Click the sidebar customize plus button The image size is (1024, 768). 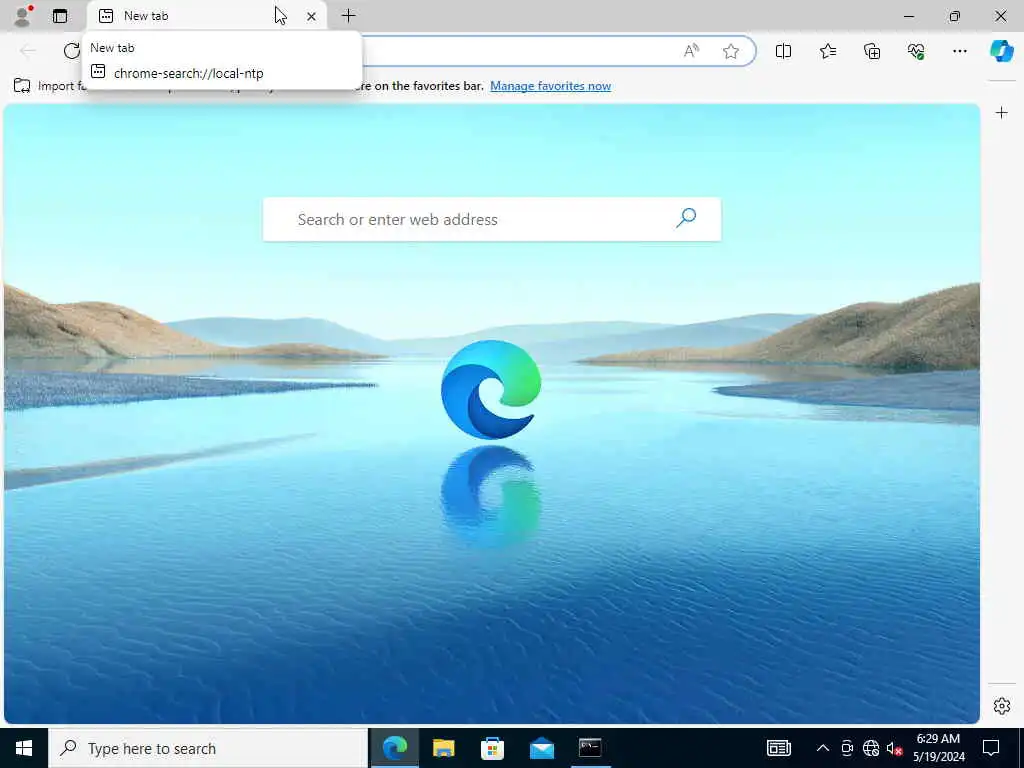point(1001,112)
